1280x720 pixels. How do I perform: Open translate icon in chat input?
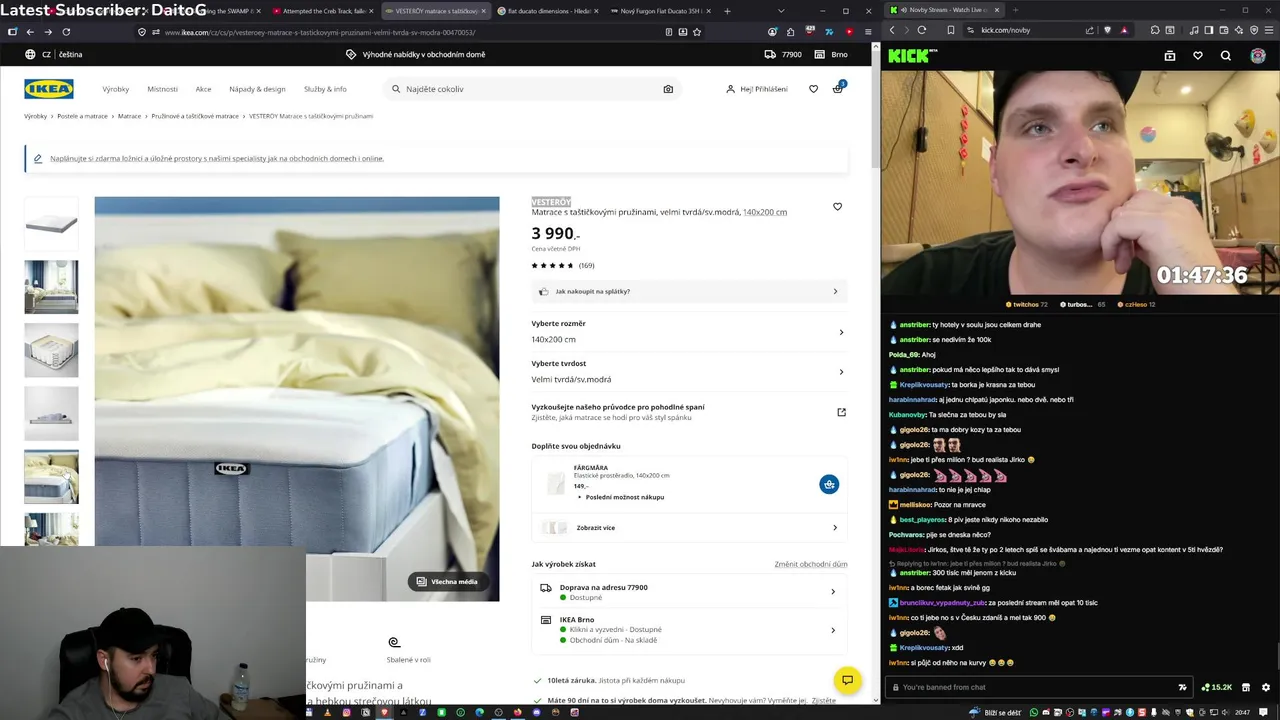pyautogui.click(x=1183, y=687)
